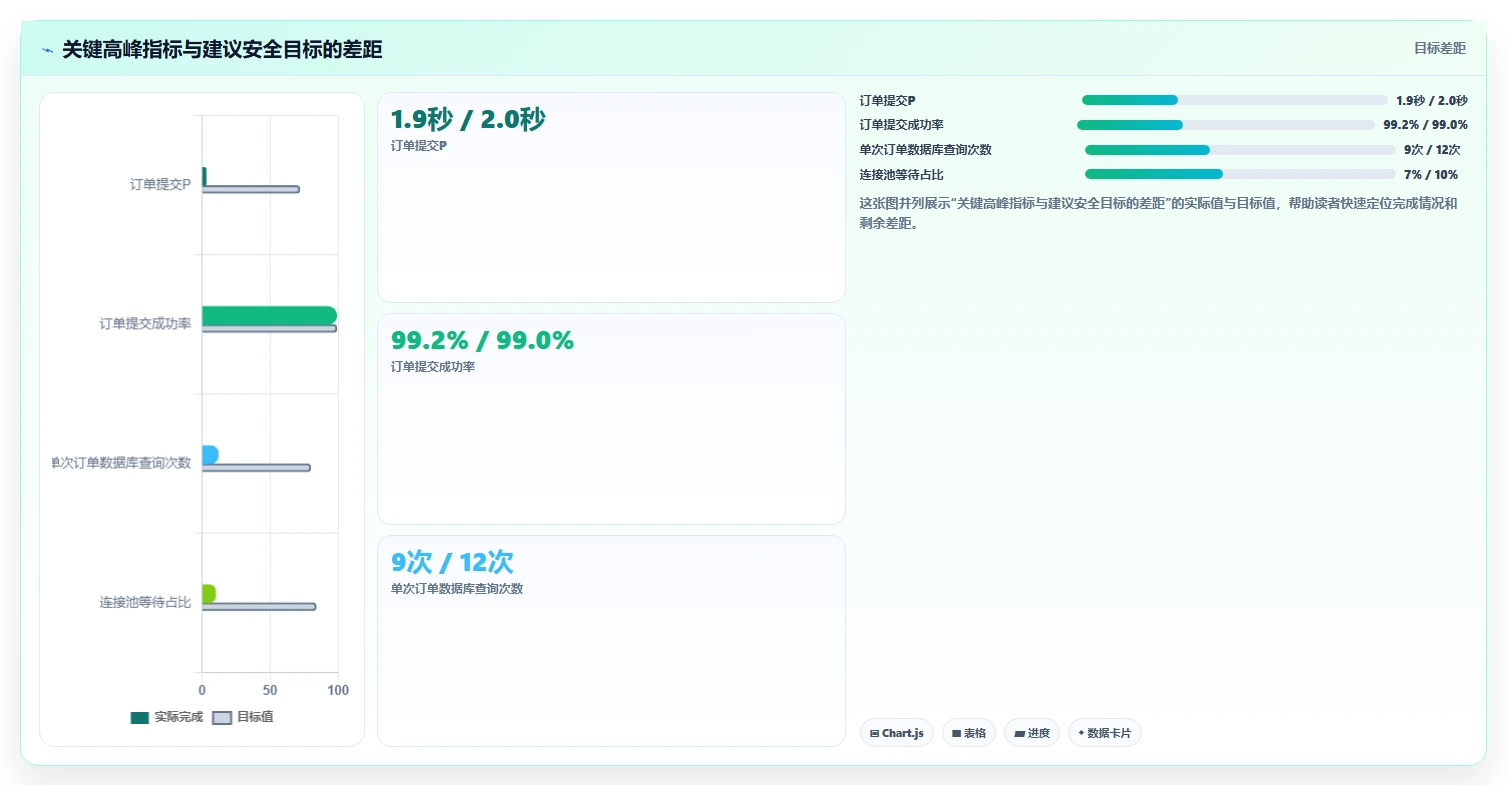The image size is (1507, 785).
Task: Click the lightning icon beside the title
Action: click(x=47, y=50)
